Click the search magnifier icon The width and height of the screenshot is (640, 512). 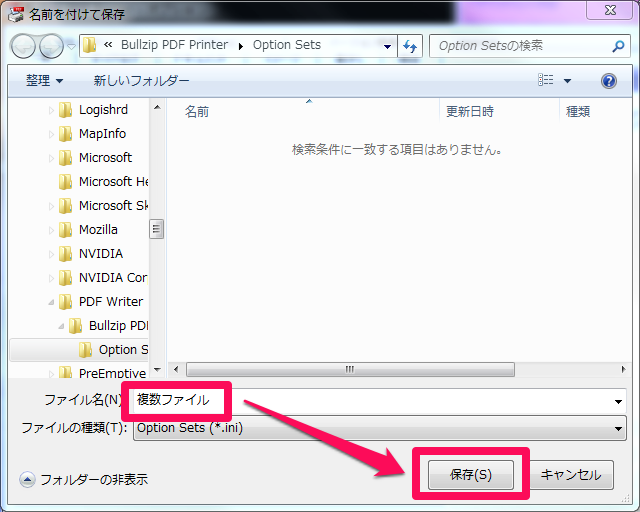618,46
